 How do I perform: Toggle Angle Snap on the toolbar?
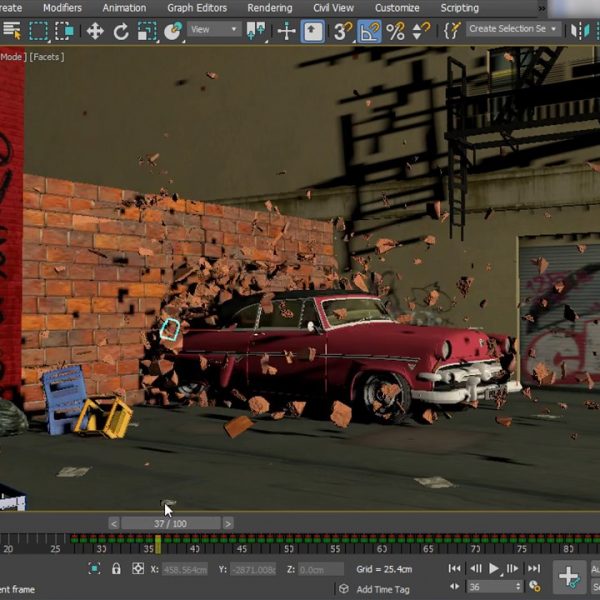370,31
